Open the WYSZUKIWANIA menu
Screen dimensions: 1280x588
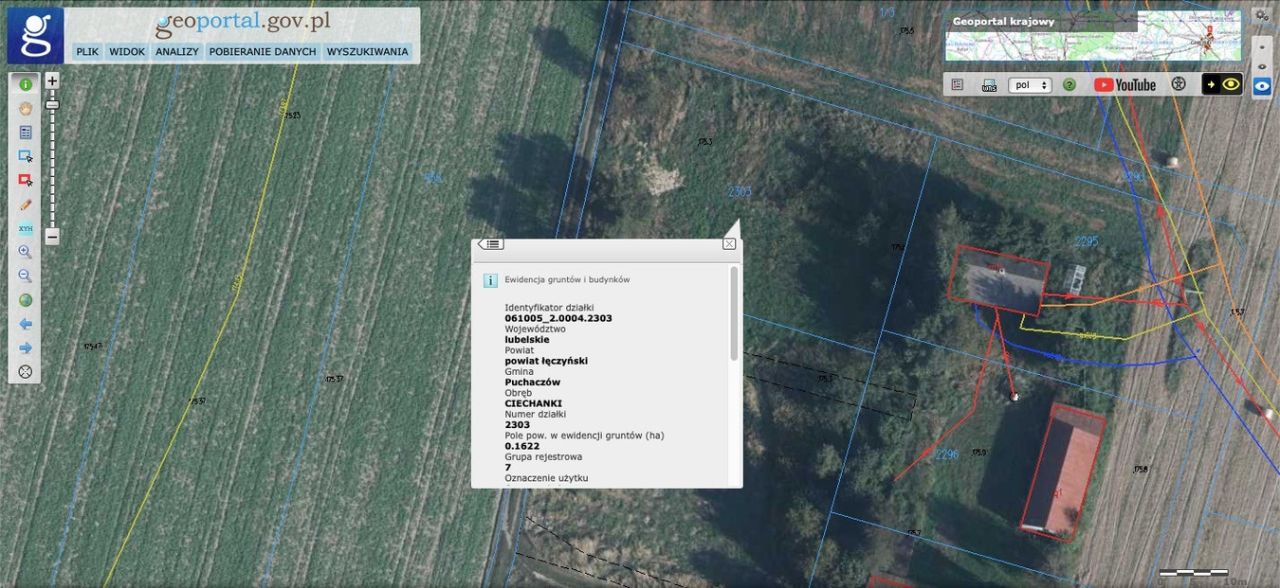[367, 51]
